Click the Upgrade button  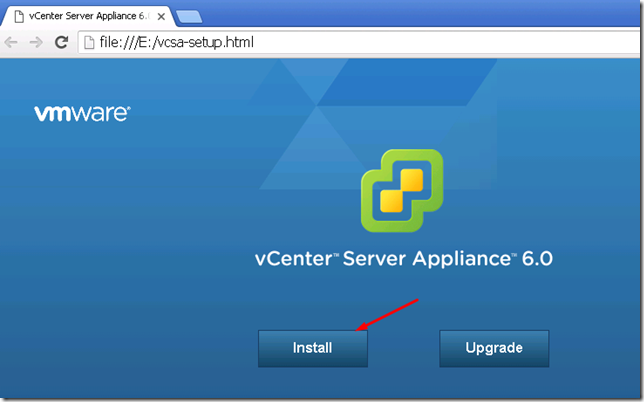tap(494, 348)
